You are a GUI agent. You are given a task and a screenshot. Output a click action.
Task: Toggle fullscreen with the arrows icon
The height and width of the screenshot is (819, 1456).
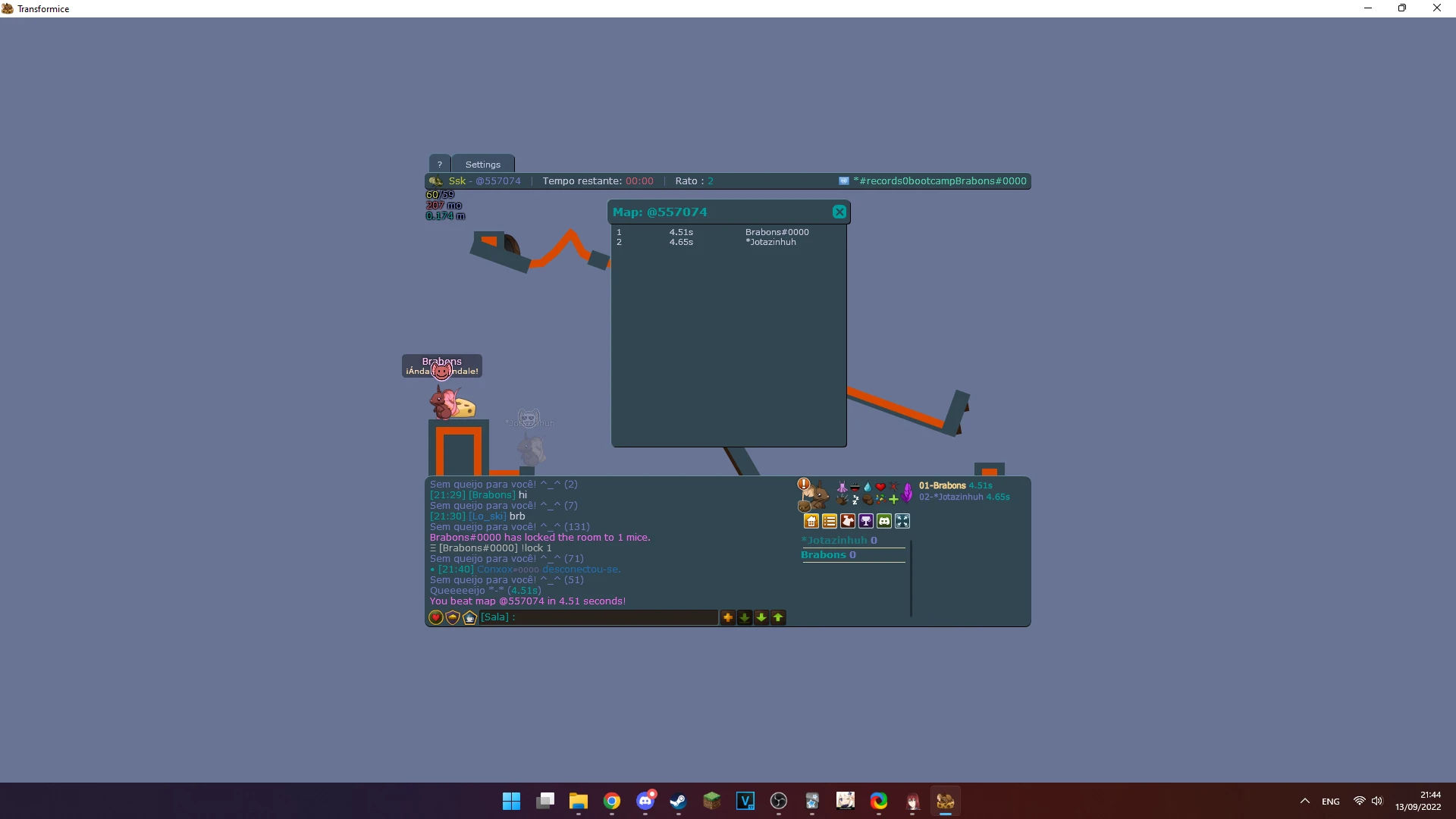[902, 521]
